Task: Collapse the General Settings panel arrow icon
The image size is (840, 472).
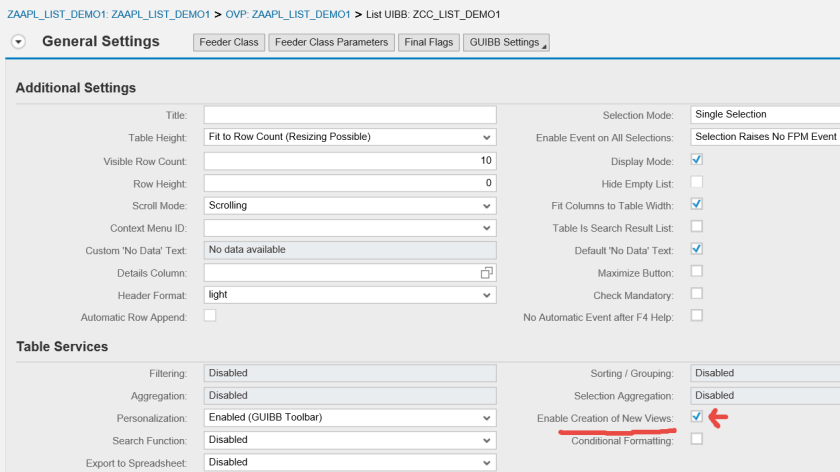Action: click(18, 42)
